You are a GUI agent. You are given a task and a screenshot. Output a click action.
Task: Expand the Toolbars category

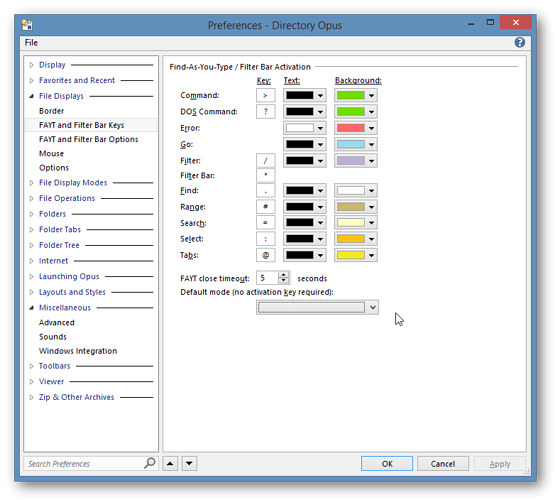click(32, 366)
